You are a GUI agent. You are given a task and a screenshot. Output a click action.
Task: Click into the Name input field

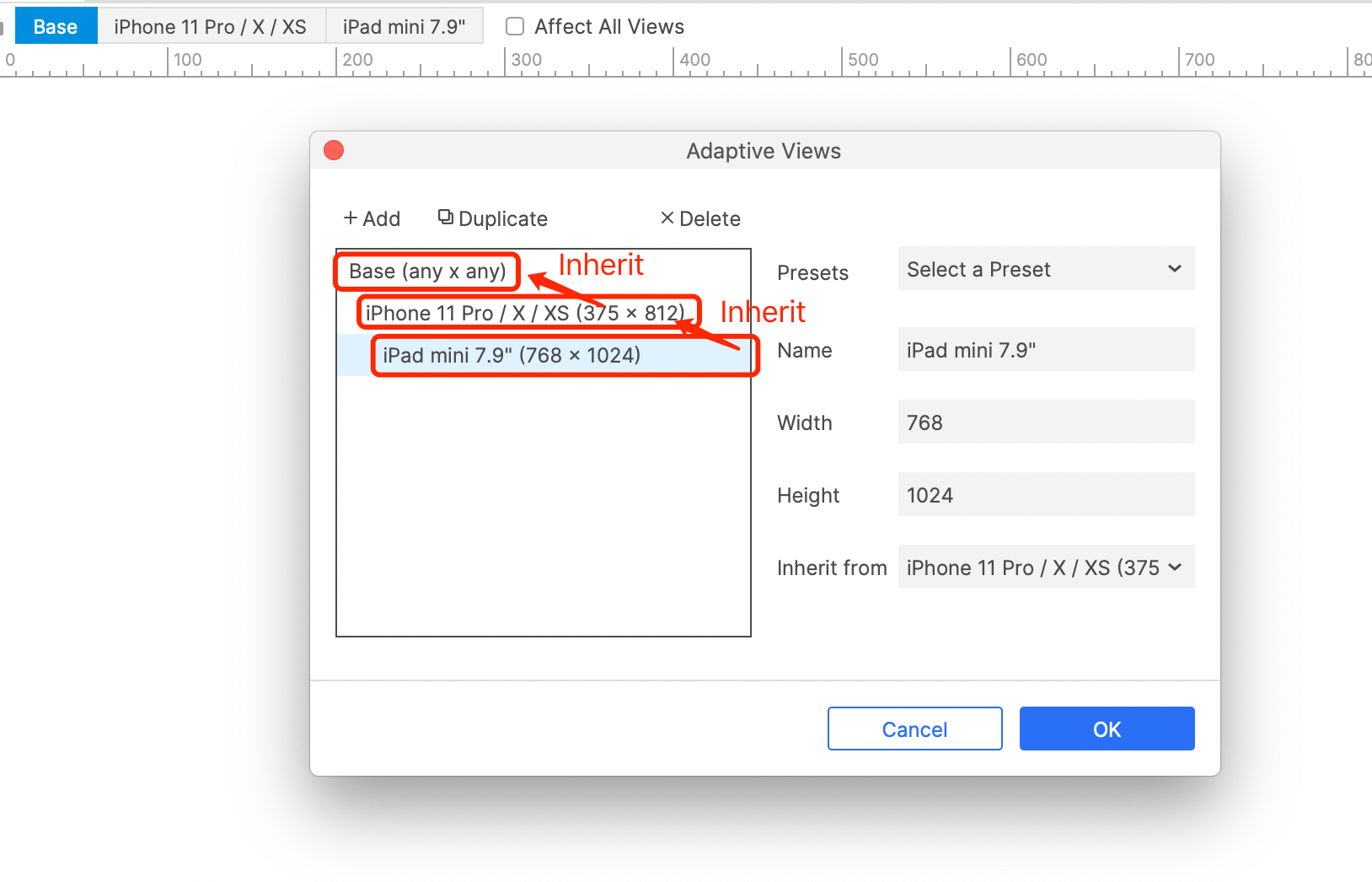1046,350
